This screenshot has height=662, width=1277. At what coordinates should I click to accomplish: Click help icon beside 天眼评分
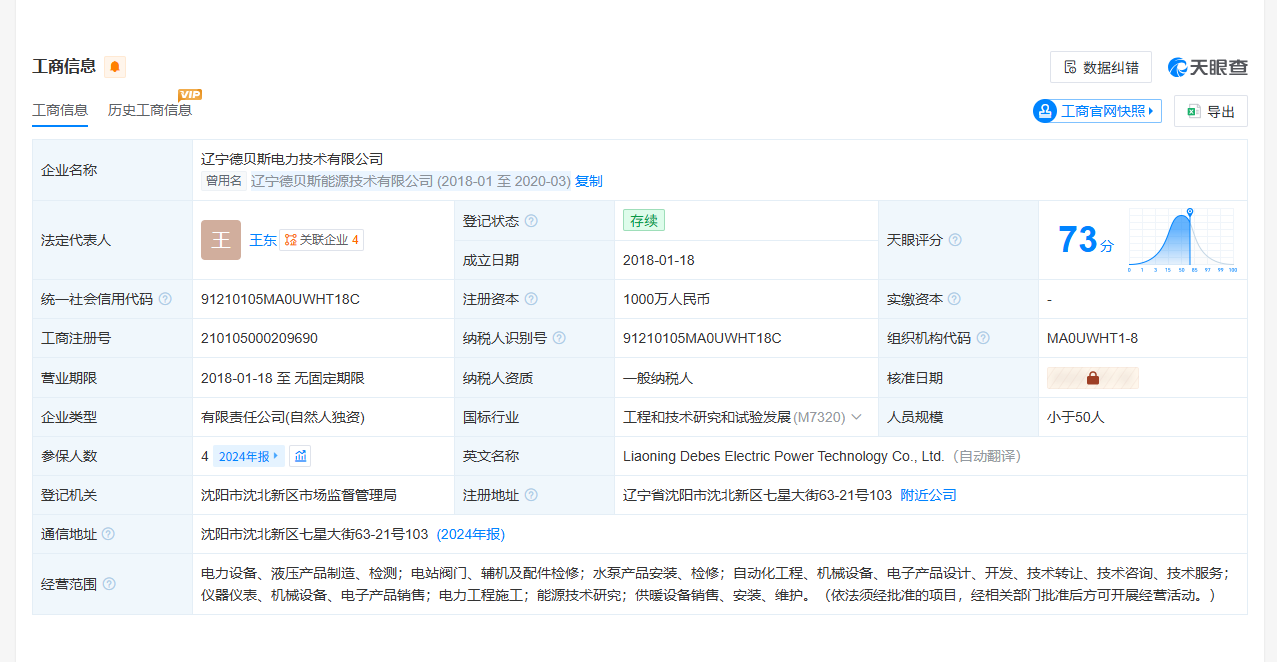pyautogui.click(x=955, y=240)
